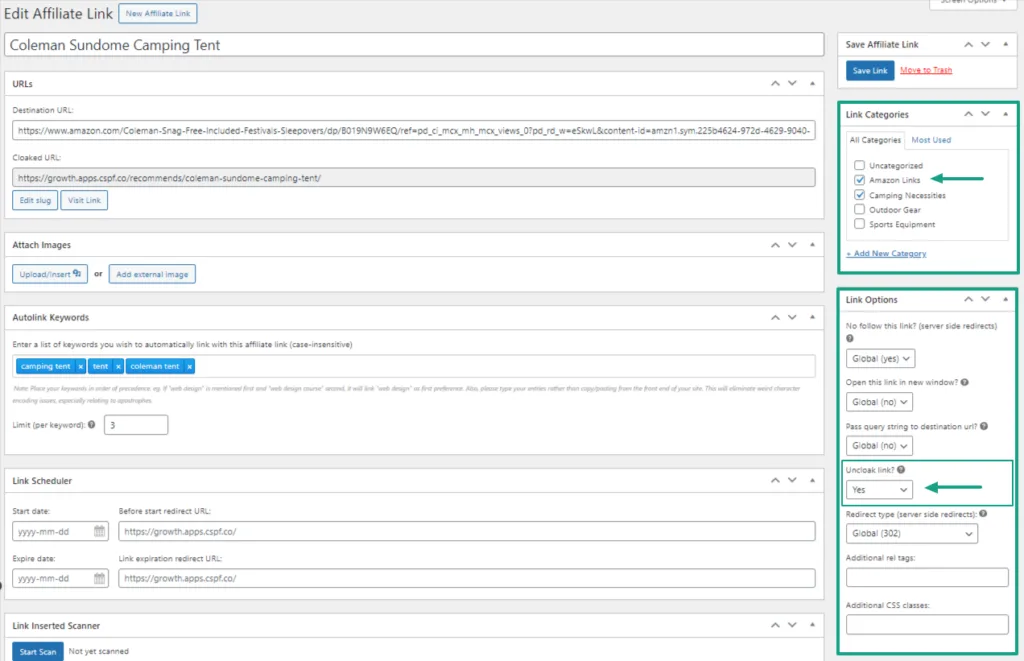The image size is (1024, 661).
Task: Click the Edit slug button
Action: pos(35,201)
